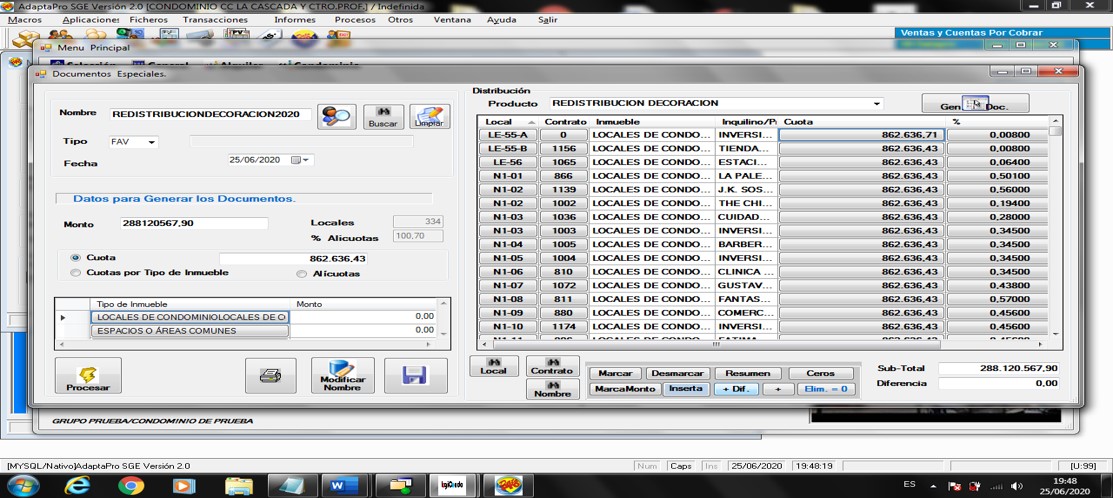The image size is (1113, 498).
Task: Click Ventas y Cuentas Por Cobrar title bar
Action: [x=1002, y=33]
